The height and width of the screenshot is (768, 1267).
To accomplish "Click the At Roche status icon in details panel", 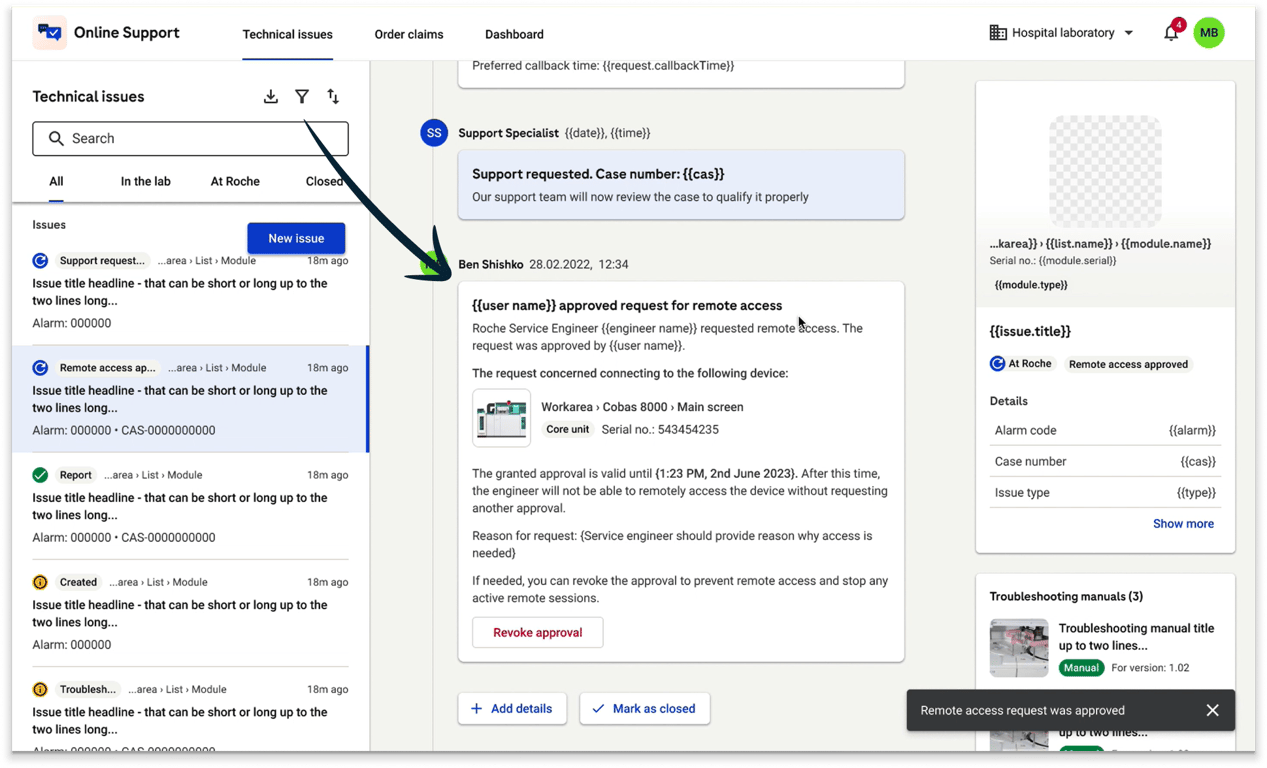I will [x=997, y=364].
